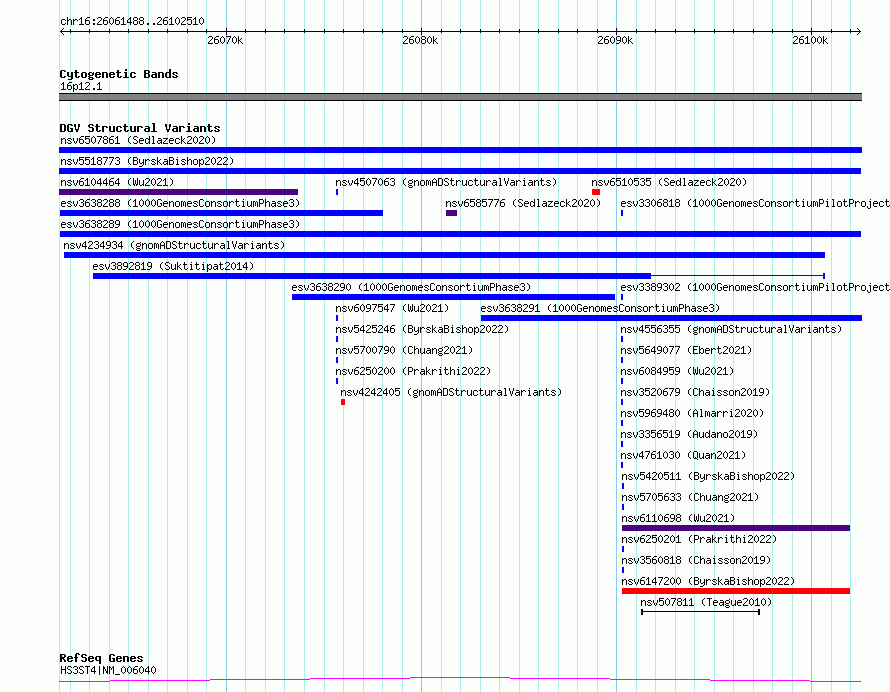The width and height of the screenshot is (890, 692).
Task: Click the nsv3356519 (Audano2019) label
Action: tap(689, 434)
